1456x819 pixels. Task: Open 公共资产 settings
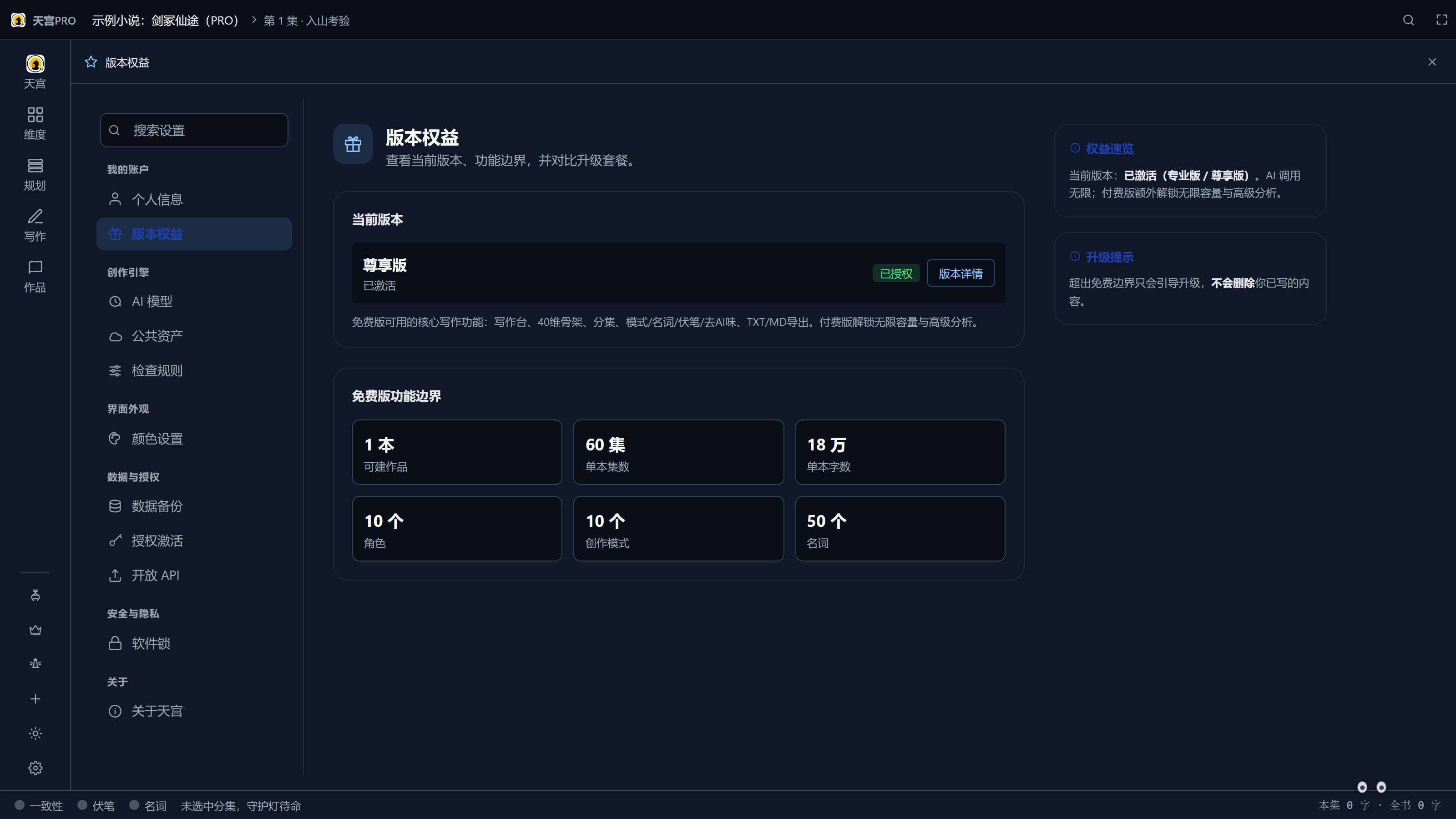[x=194, y=336]
